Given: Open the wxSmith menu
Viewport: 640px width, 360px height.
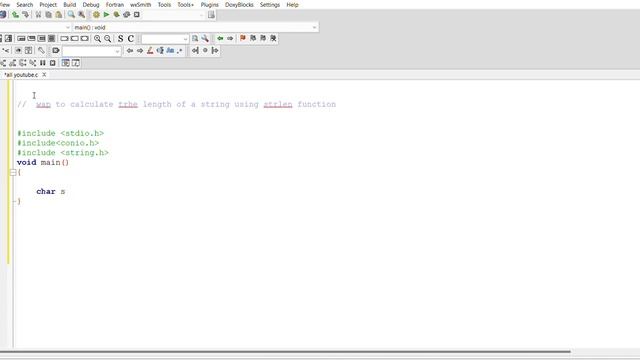Looking at the screenshot, I should tap(140, 4).
